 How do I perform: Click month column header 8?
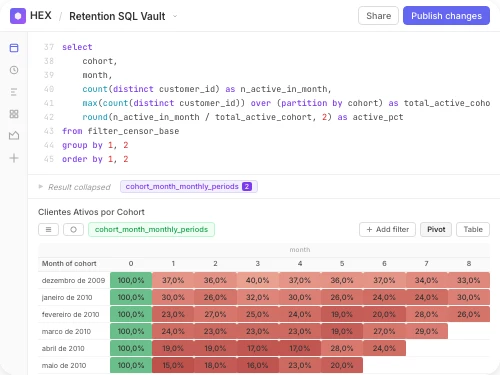pos(469,263)
